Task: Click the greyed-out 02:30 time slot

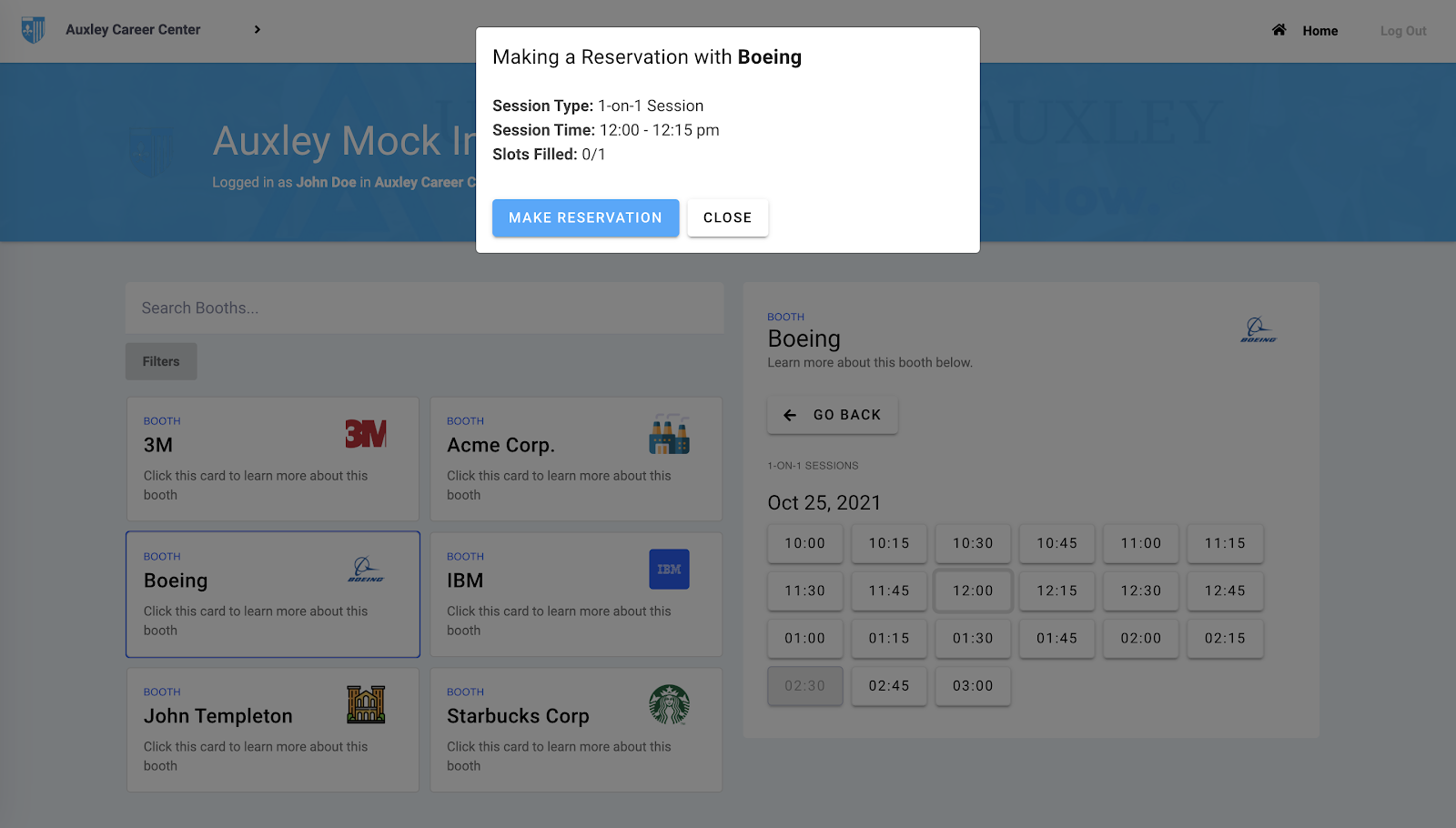Action: pyautogui.click(x=805, y=686)
